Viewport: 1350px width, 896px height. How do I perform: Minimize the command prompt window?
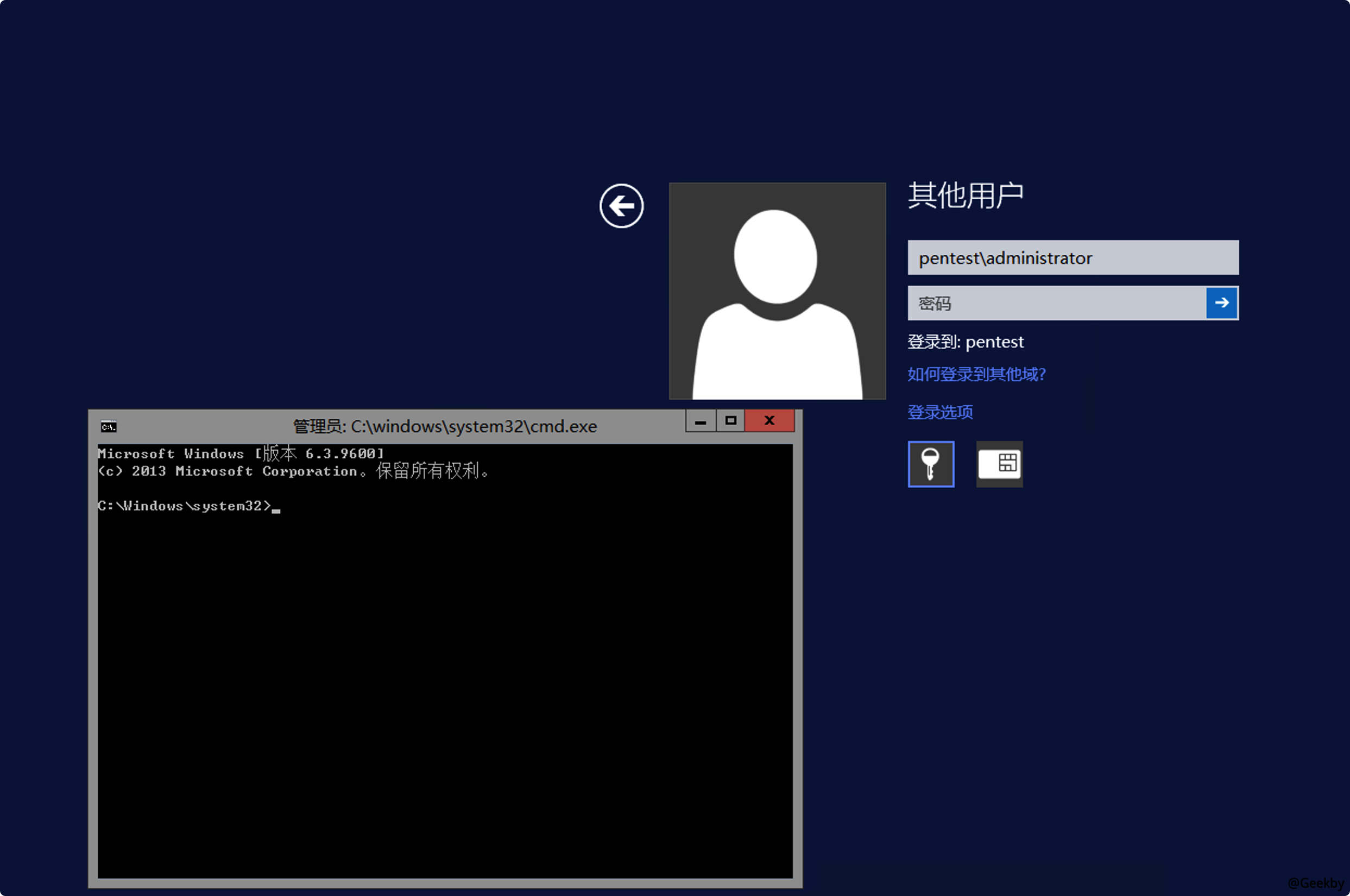pyautogui.click(x=701, y=421)
